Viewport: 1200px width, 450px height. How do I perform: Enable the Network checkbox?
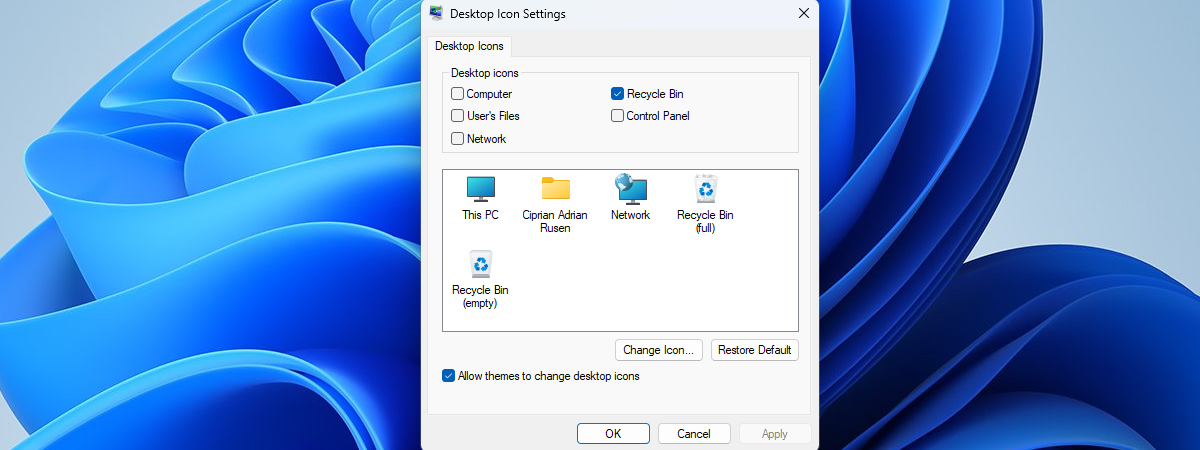point(457,139)
